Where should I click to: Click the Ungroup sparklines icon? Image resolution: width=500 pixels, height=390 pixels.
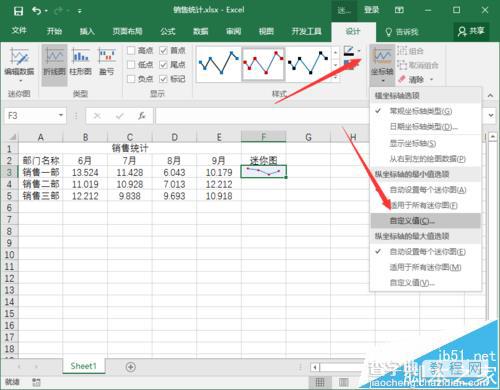[402, 65]
